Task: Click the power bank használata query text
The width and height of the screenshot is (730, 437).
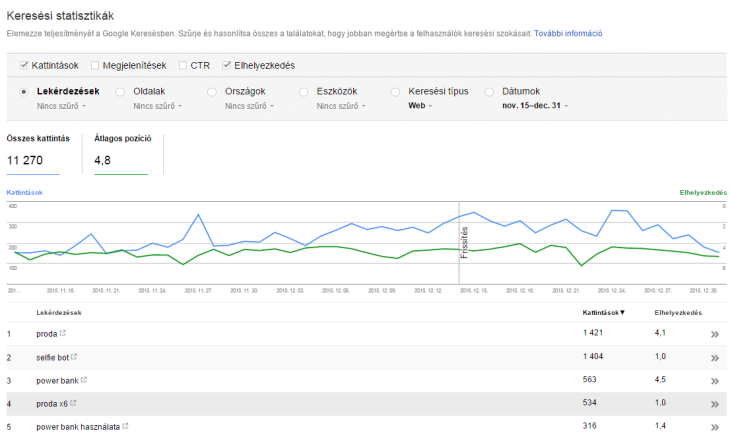Action: tap(78, 427)
